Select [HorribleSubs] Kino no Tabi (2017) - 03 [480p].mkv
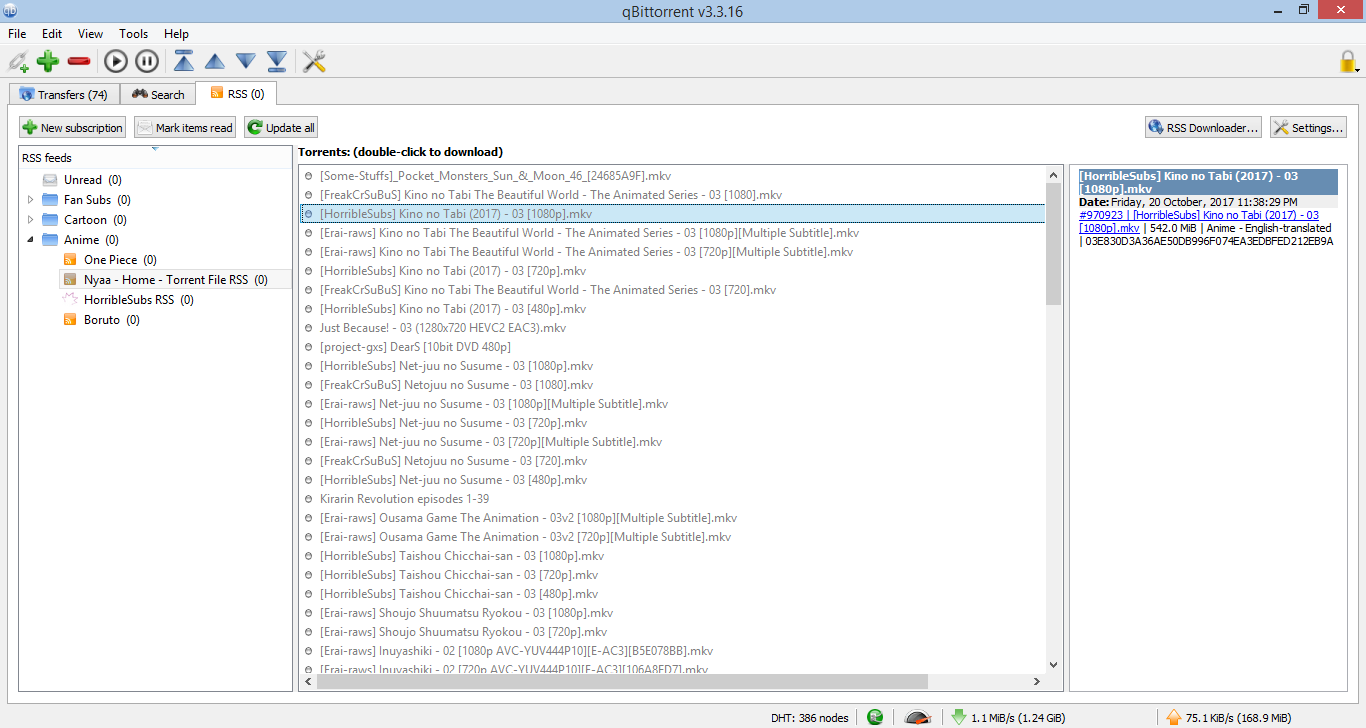This screenshot has width=1366, height=728. tap(672, 309)
